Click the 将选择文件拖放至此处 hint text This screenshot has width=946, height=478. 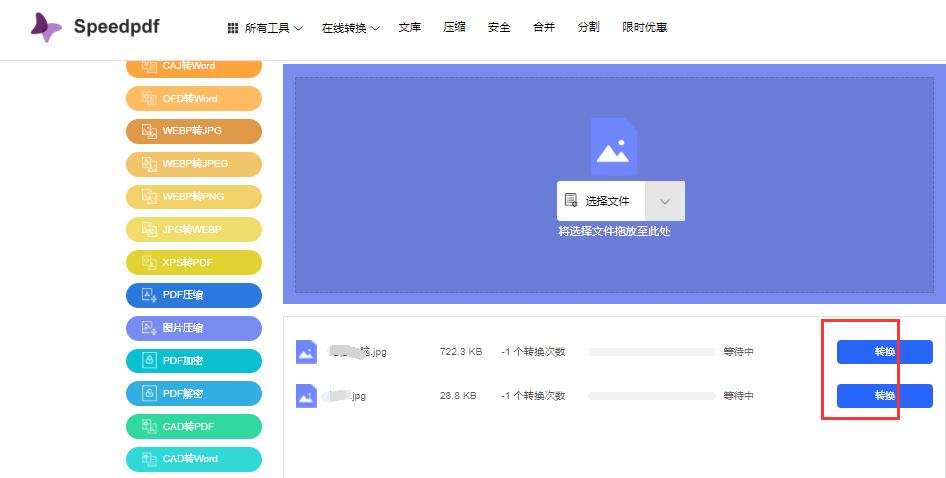pyautogui.click(x=614, y=231)
